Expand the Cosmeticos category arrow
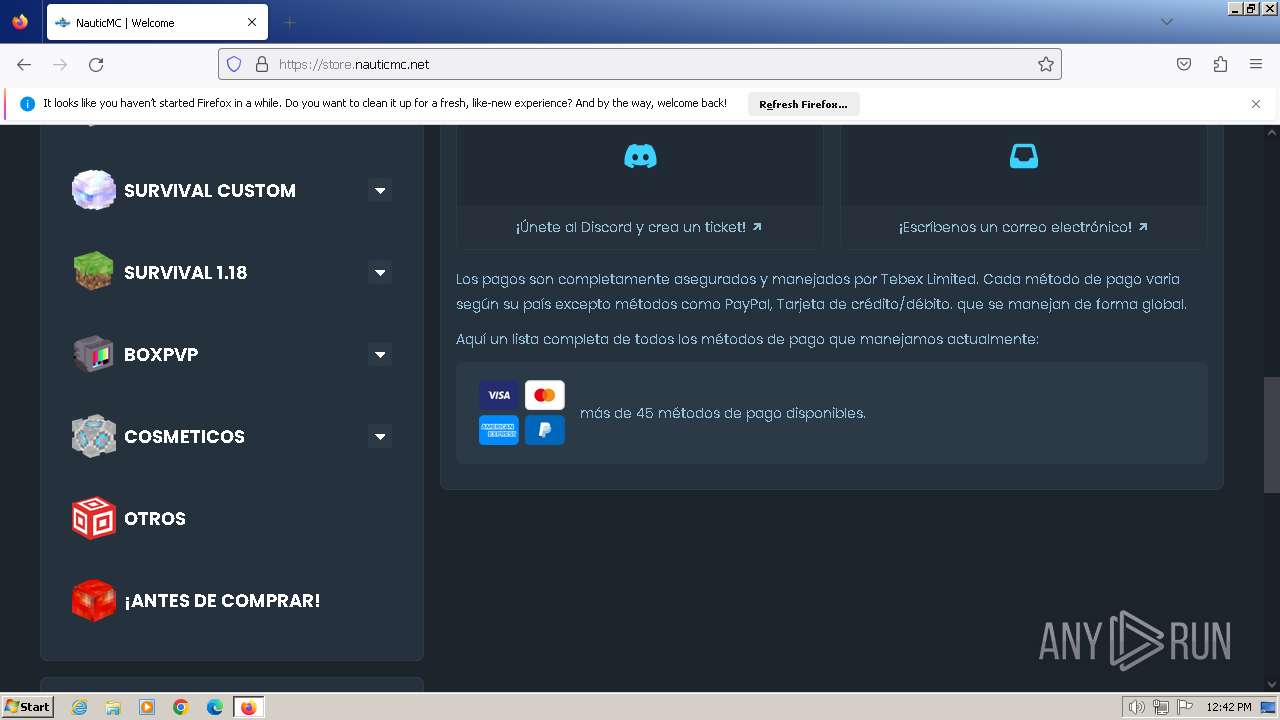This screenshot has width=1280, height=720. tap(380, 436)
